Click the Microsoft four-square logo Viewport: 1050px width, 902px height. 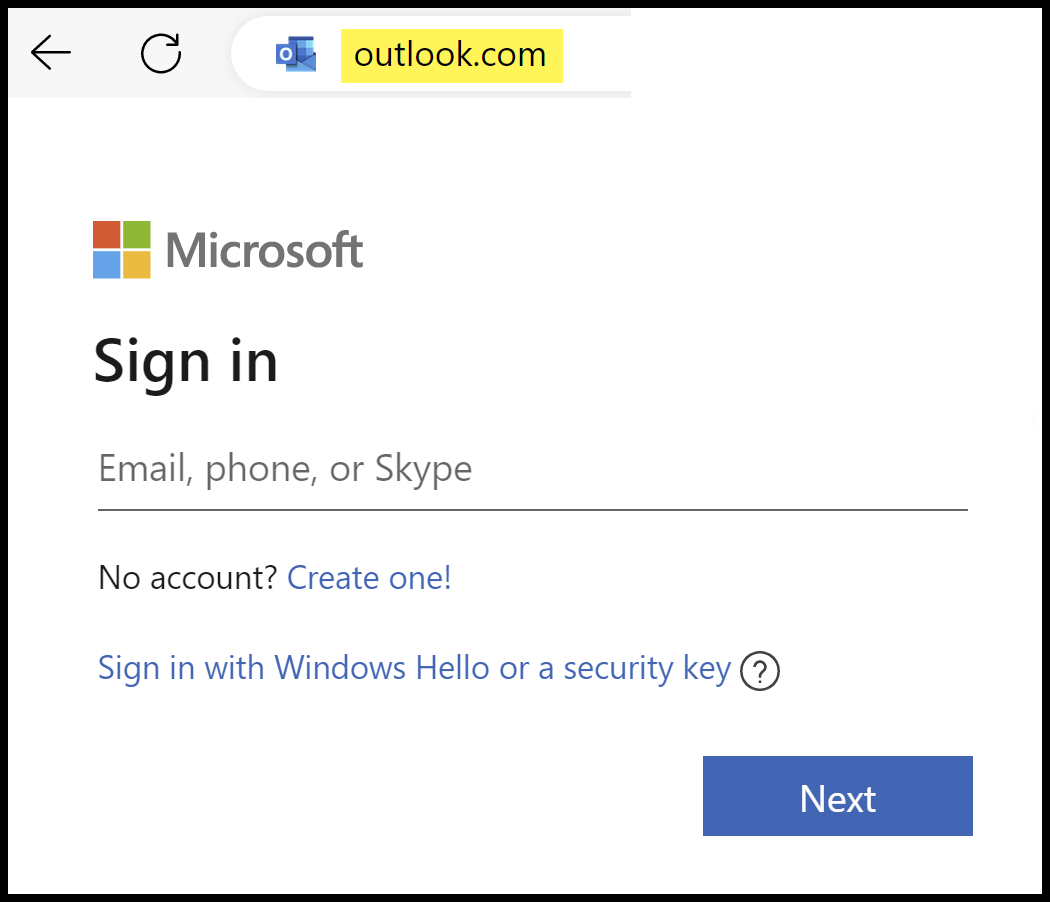pos(120,249)
